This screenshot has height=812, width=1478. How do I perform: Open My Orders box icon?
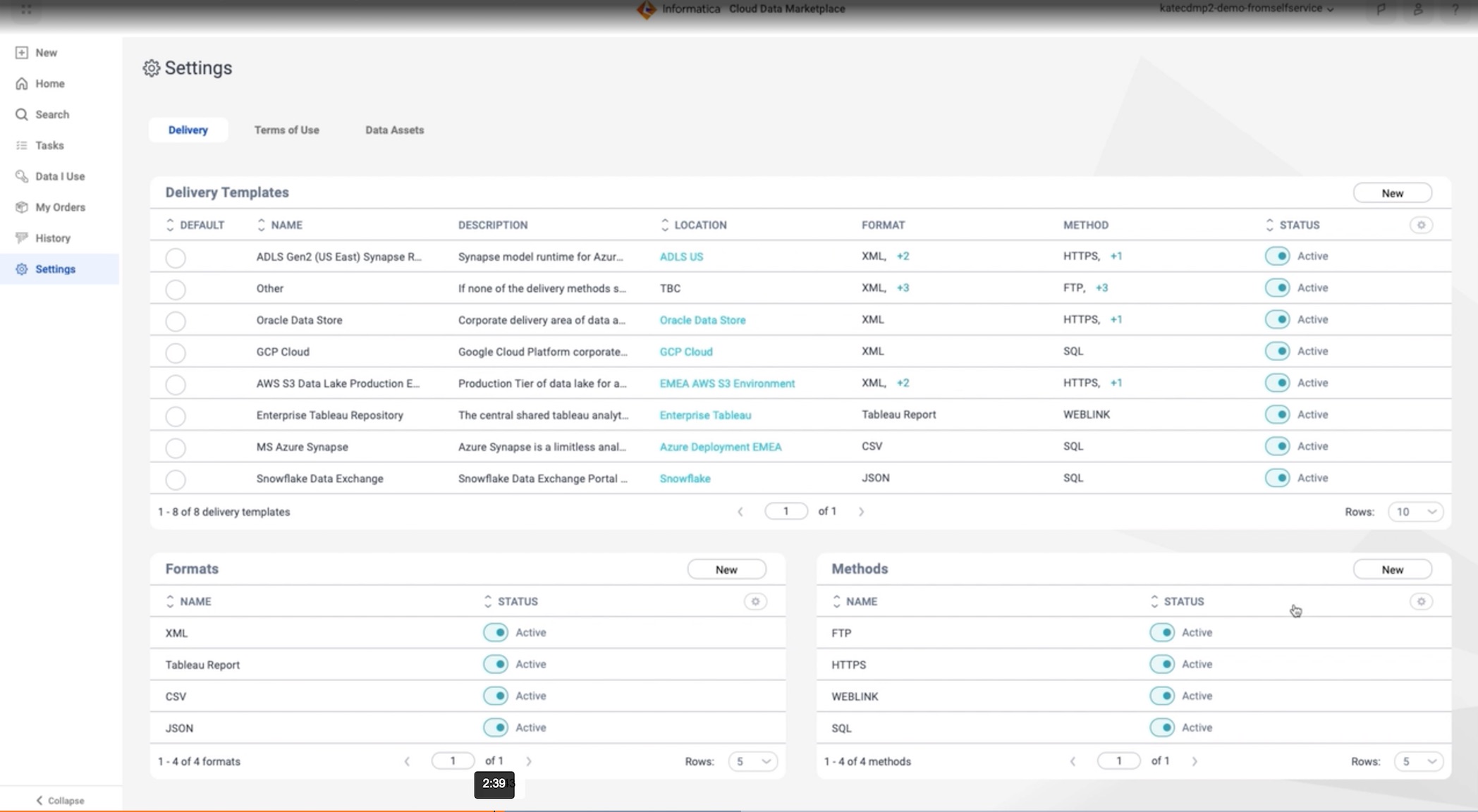pos(22,208)
